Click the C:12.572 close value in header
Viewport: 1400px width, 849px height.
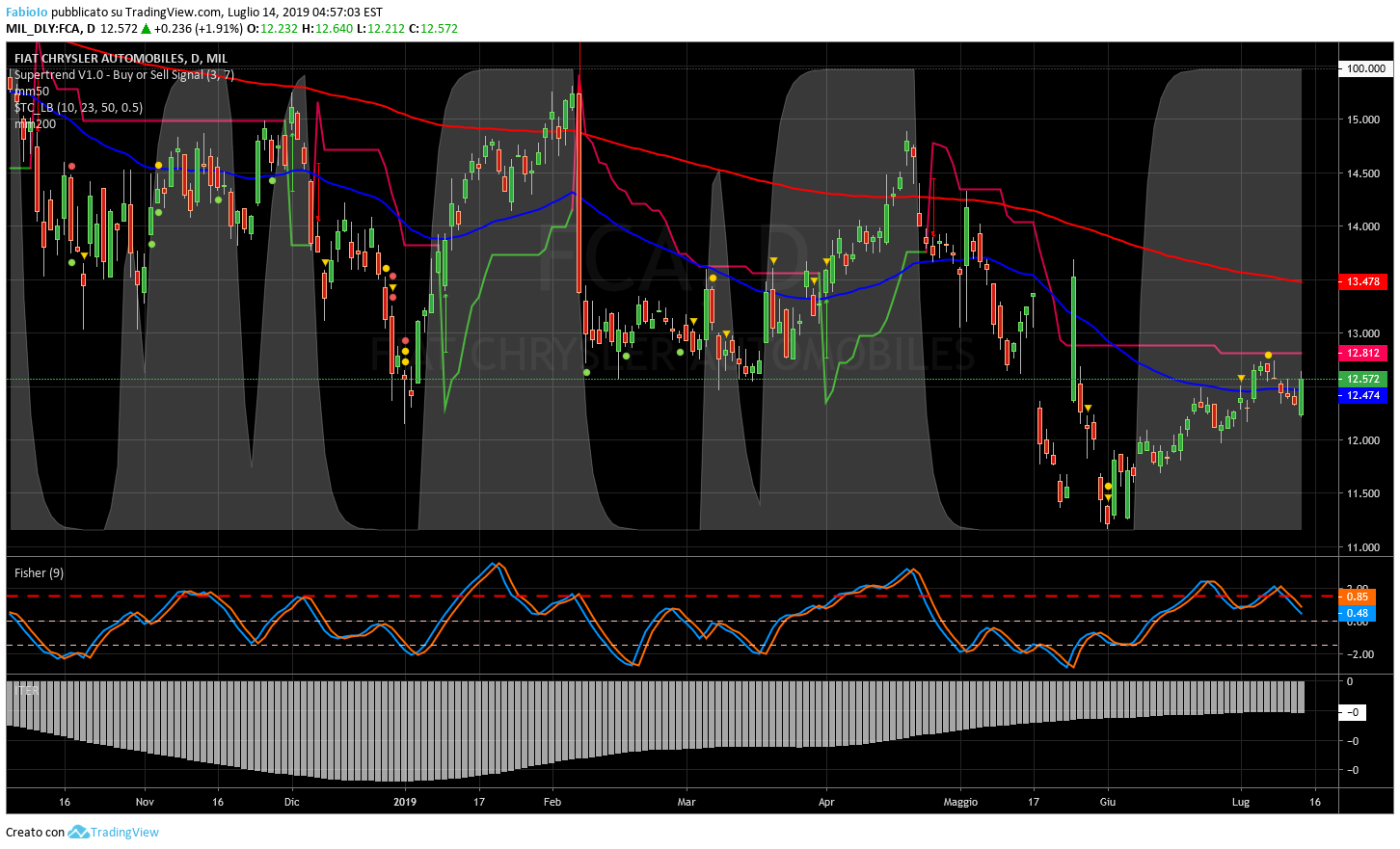(433, 29)
